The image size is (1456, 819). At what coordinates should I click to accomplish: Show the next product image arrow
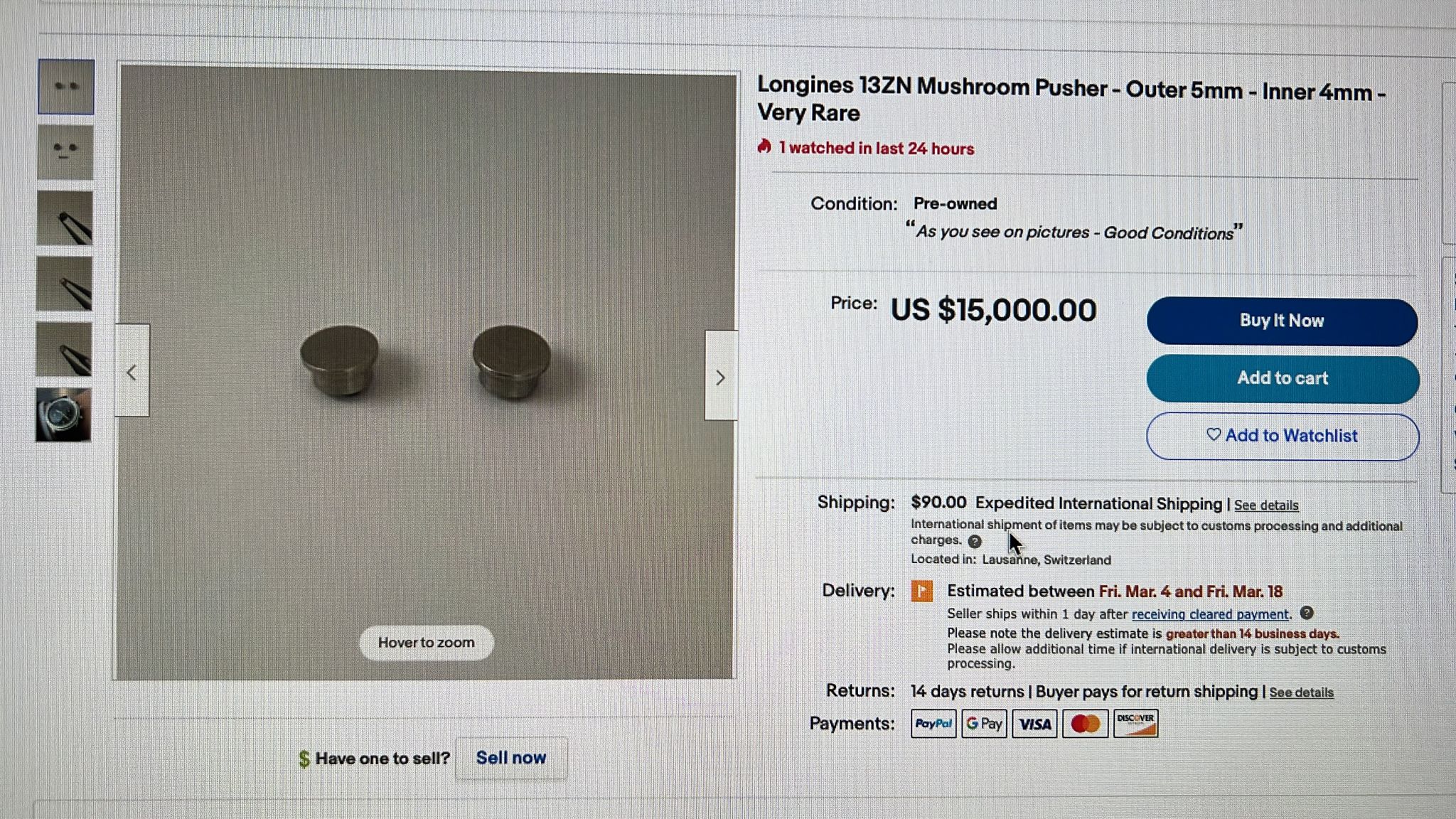click(x=720, y=376)
